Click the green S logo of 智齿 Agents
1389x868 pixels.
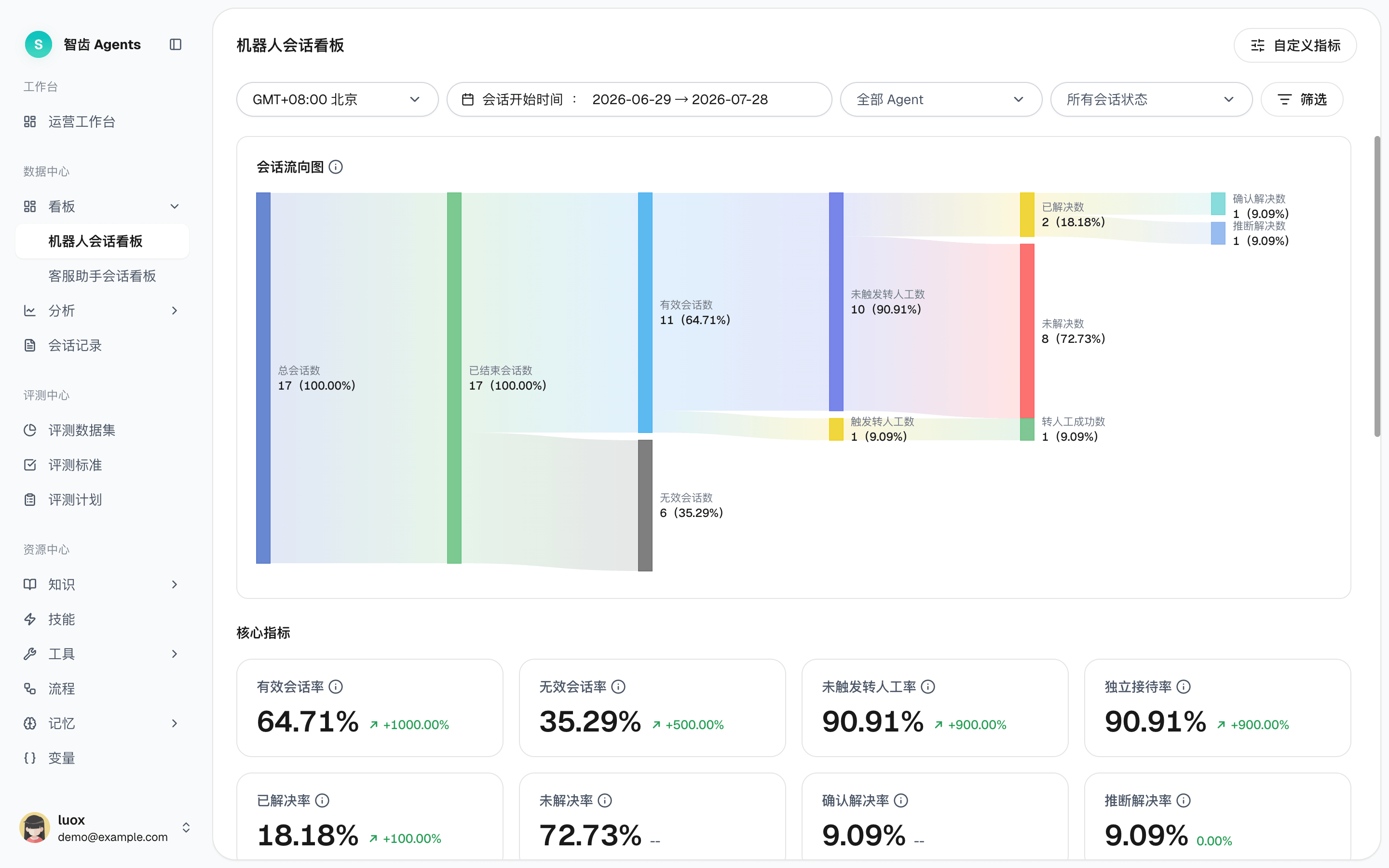click(39, 44)
